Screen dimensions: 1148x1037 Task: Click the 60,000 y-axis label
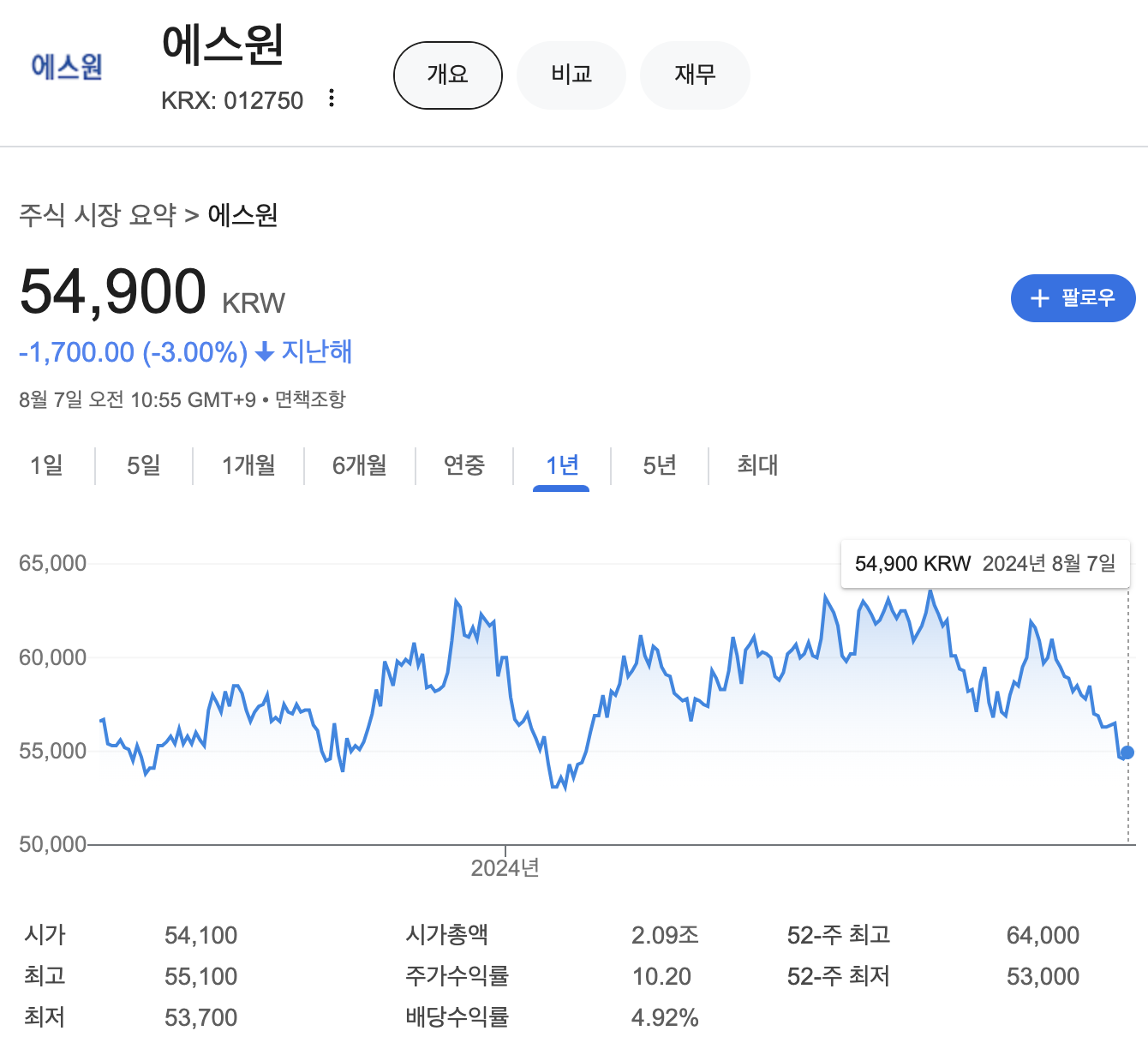53,657
